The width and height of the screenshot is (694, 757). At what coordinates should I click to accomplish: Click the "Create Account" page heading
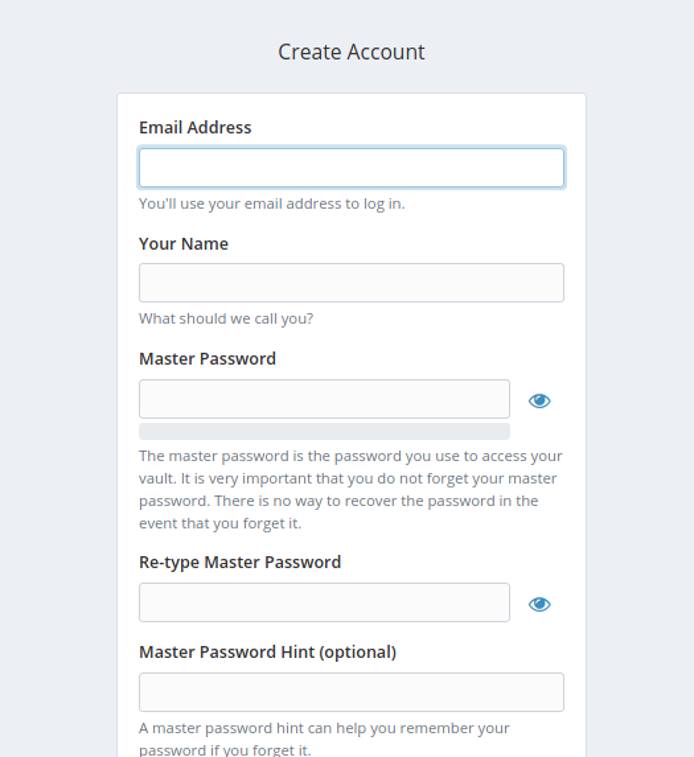point(351,52)
